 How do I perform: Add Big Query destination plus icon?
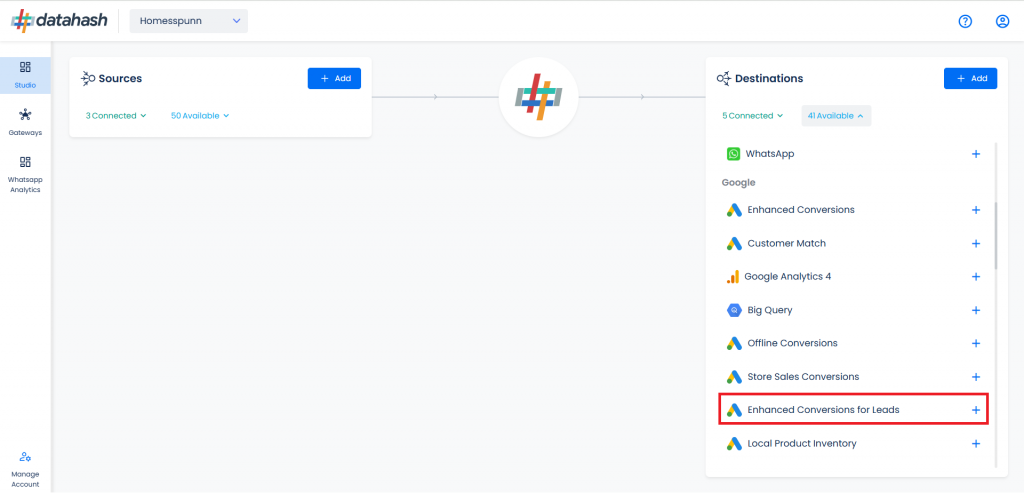click(976, 310)
